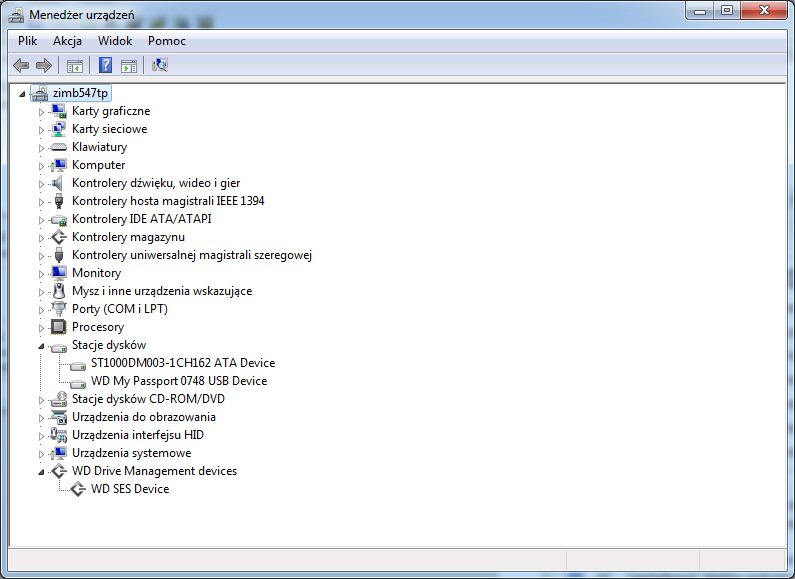795x579 pixels.
Task: Click the Urządzenia interfejsu HID icon
Action: coord(59,435)
